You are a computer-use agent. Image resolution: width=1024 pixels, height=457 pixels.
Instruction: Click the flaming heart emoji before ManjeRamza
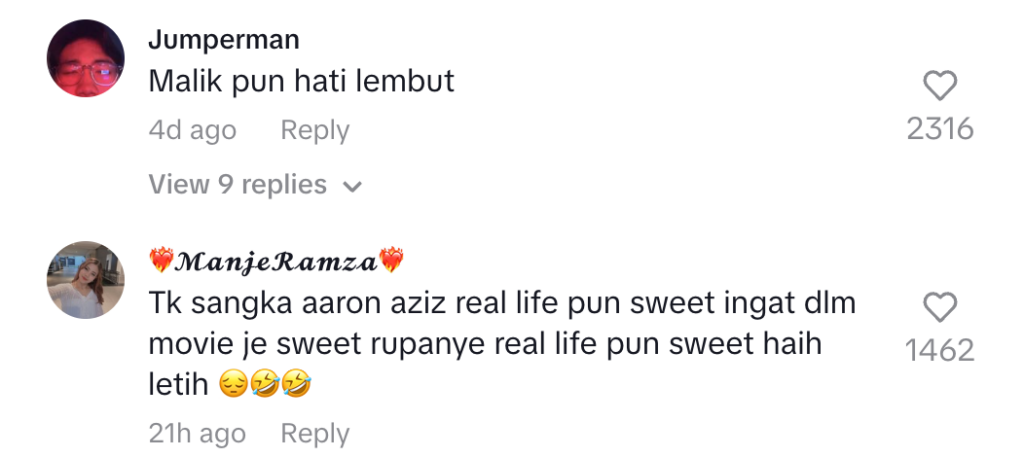pos(162,261)
